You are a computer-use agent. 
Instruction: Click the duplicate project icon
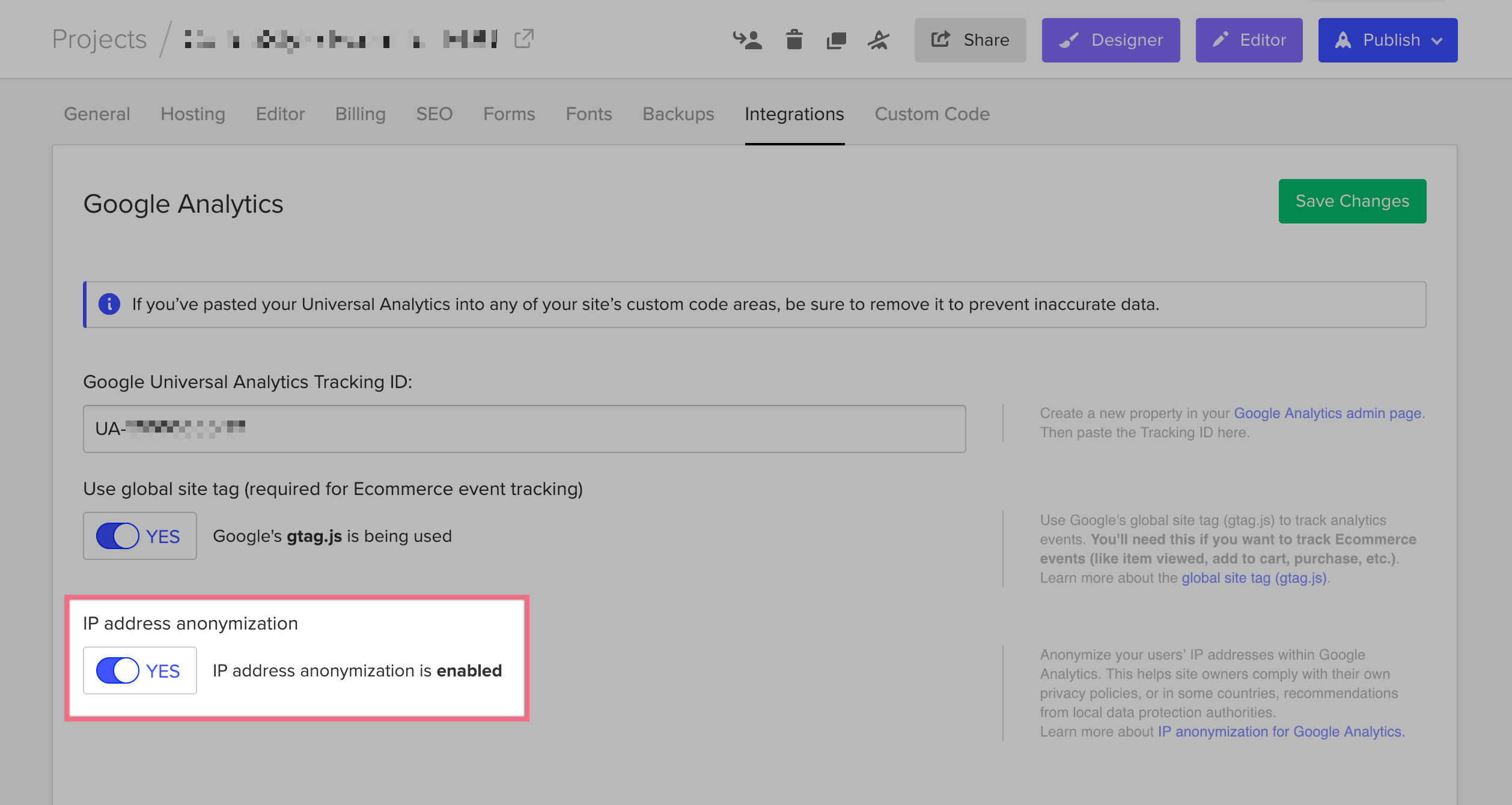[x=836, y=40]
